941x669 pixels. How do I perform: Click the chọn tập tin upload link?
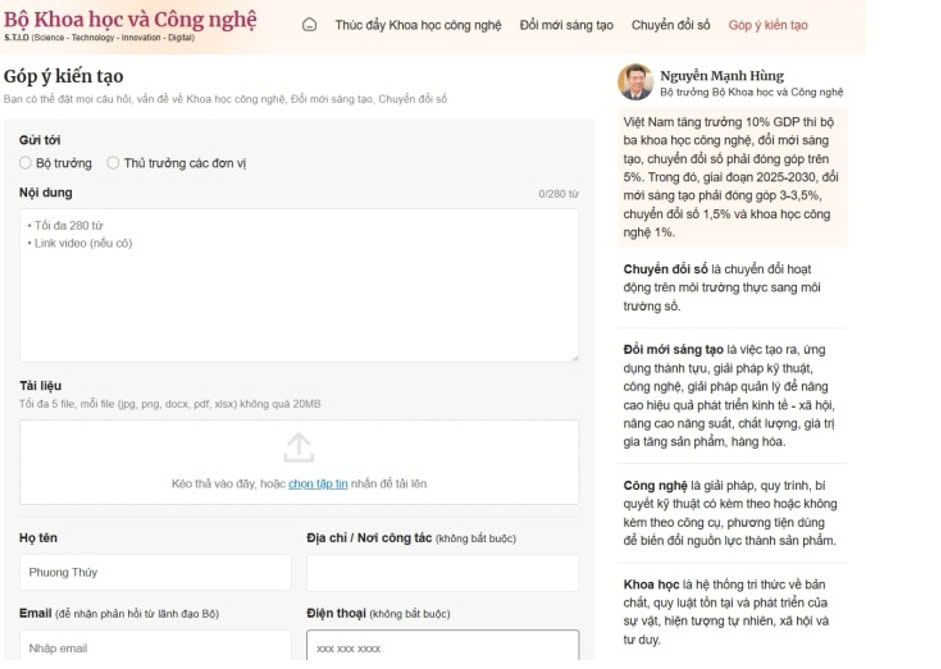[x=318, y=484]
